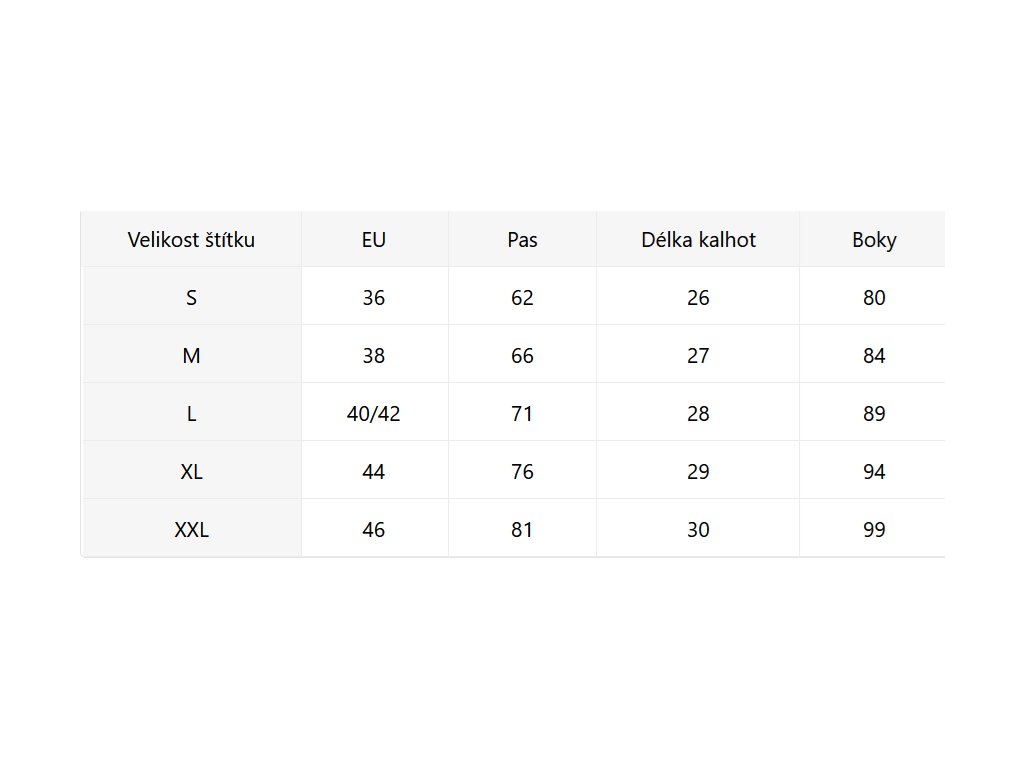Select the Boky value 94 cell

click(x=874, y=472)
